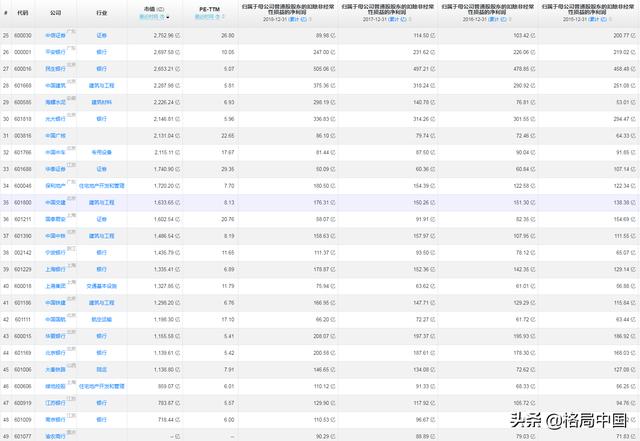Open company link 江苏银行 in row 47
The width and height of the screenshot is (640, 441).
[x=55, y=403]
